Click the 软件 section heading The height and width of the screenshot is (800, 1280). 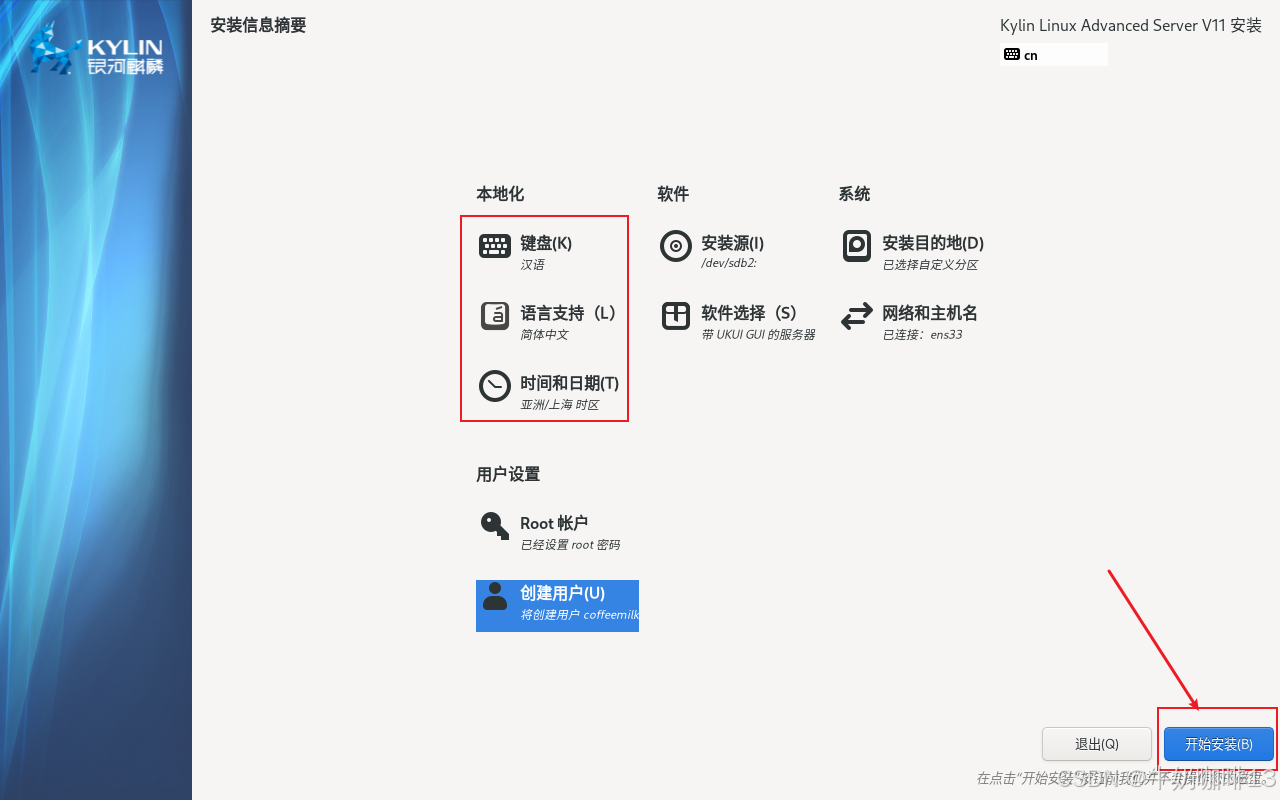click(673, 194)
